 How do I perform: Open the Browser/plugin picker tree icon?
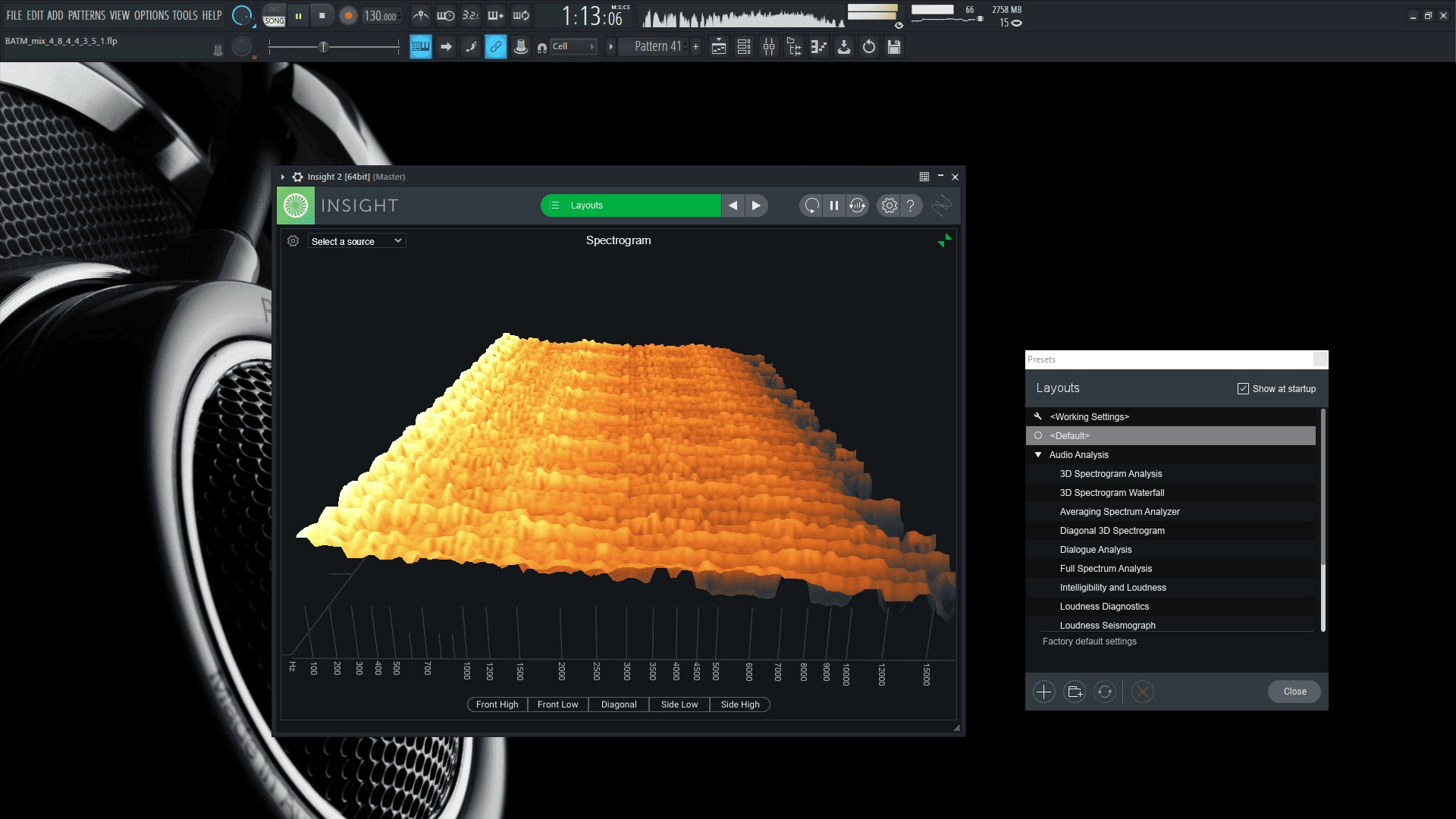coord(794,47)
